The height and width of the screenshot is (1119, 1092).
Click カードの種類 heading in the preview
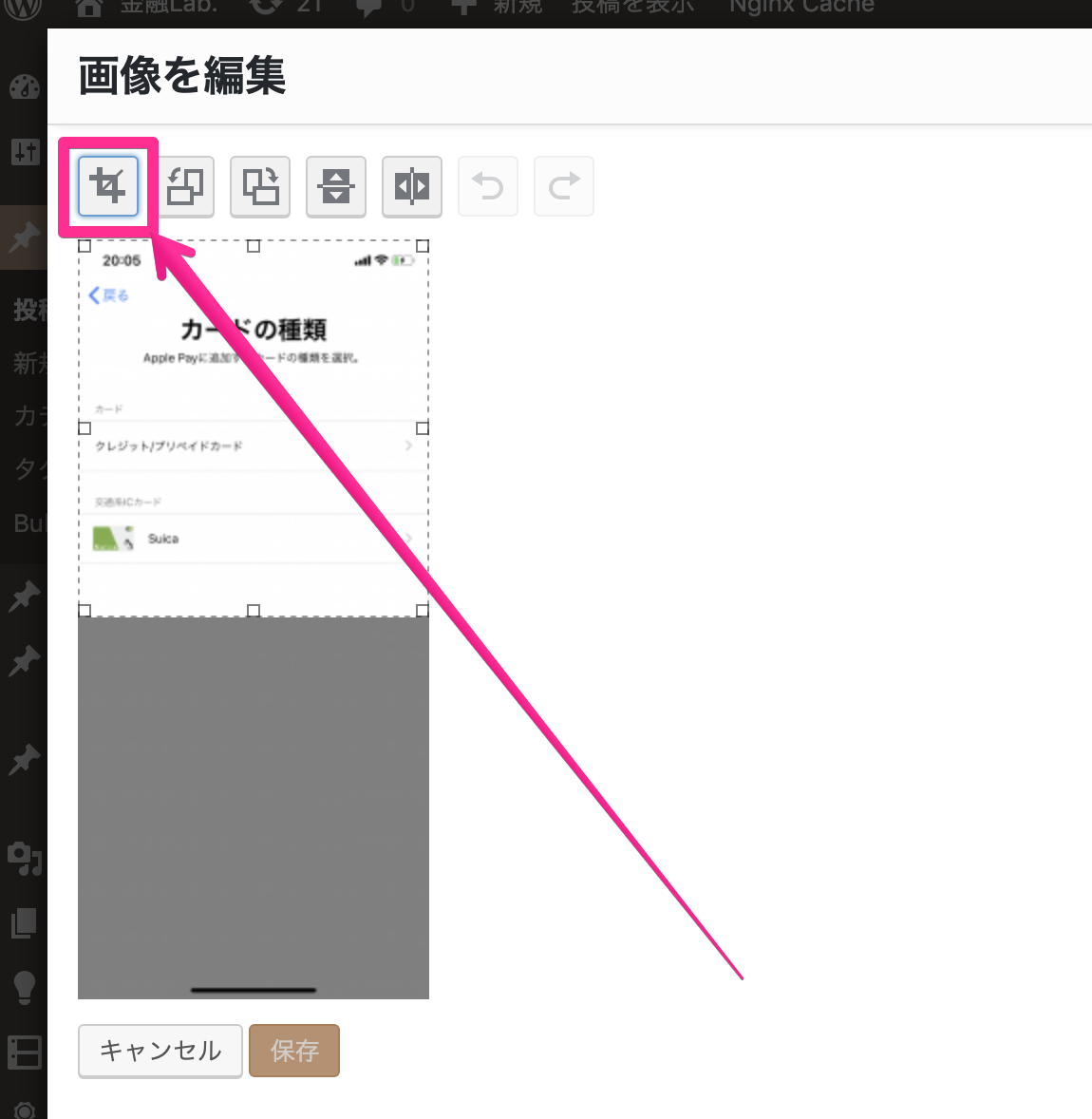[x=254, y=330]
